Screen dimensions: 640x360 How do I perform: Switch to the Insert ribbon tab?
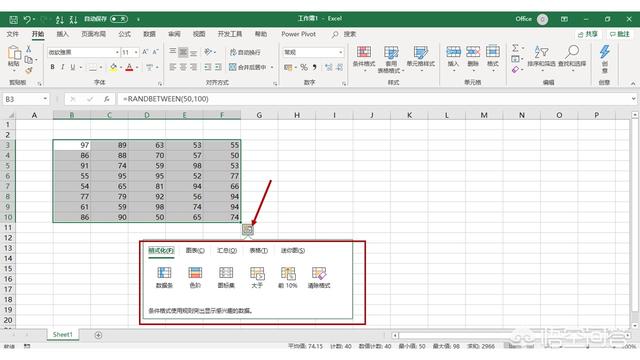[62, 34]
